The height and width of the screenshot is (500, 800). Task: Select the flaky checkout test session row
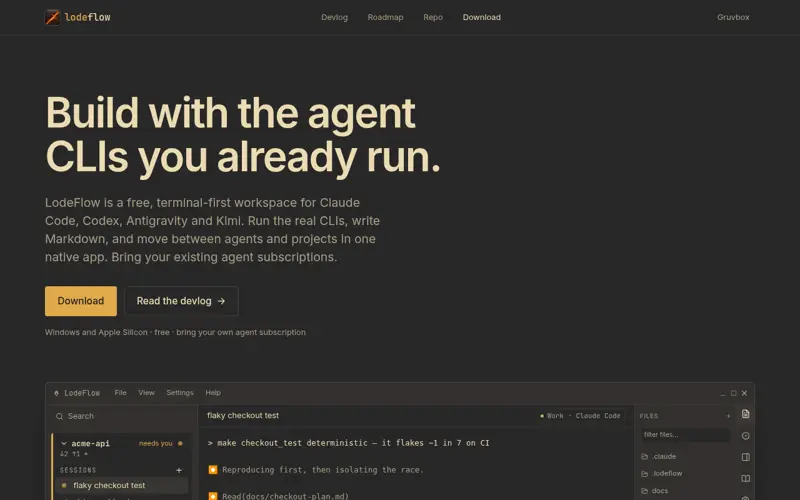(x=121, y=485)
